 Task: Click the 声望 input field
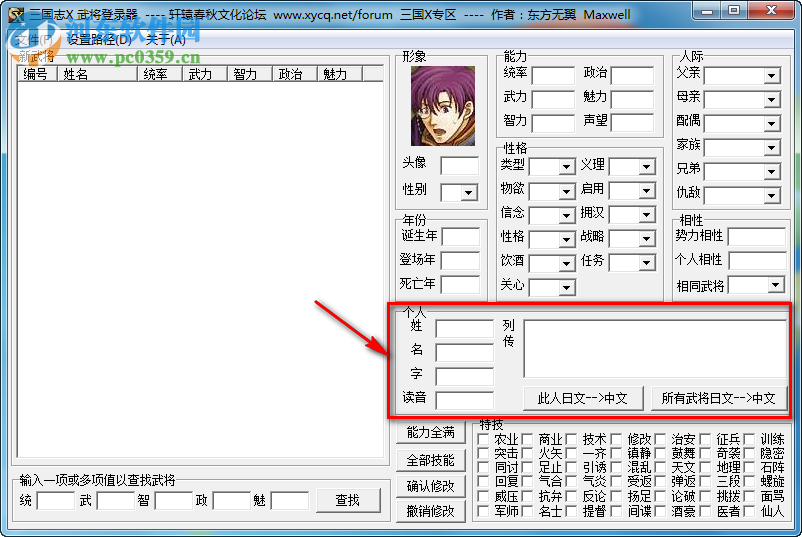click(632, 123)
